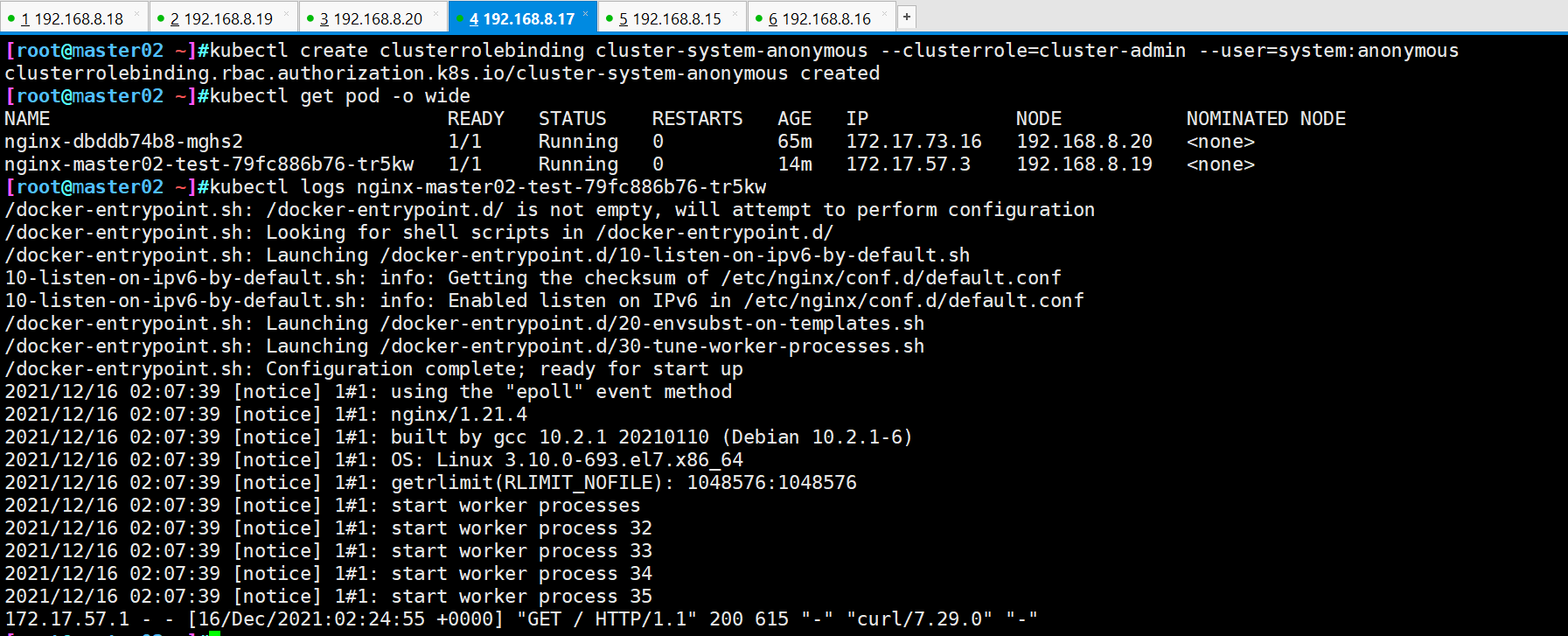The image size is (1568, 636).
Task: Close the 192.168.8.15 session tab
Action: [x=735, y=14]
